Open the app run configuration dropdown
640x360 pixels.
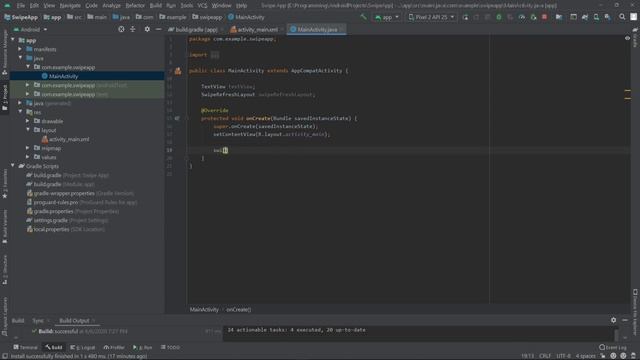(x=387, y=17)
